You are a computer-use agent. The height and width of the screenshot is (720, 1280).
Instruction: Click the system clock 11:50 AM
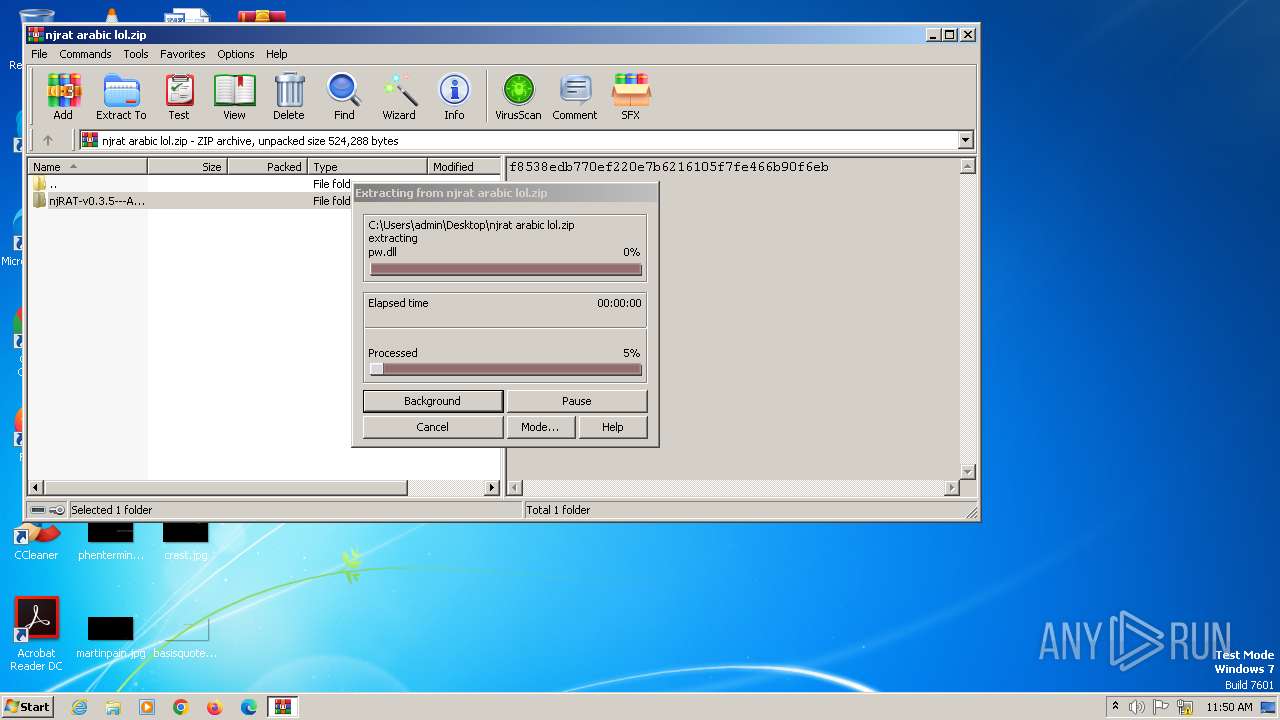point(1229,707)
